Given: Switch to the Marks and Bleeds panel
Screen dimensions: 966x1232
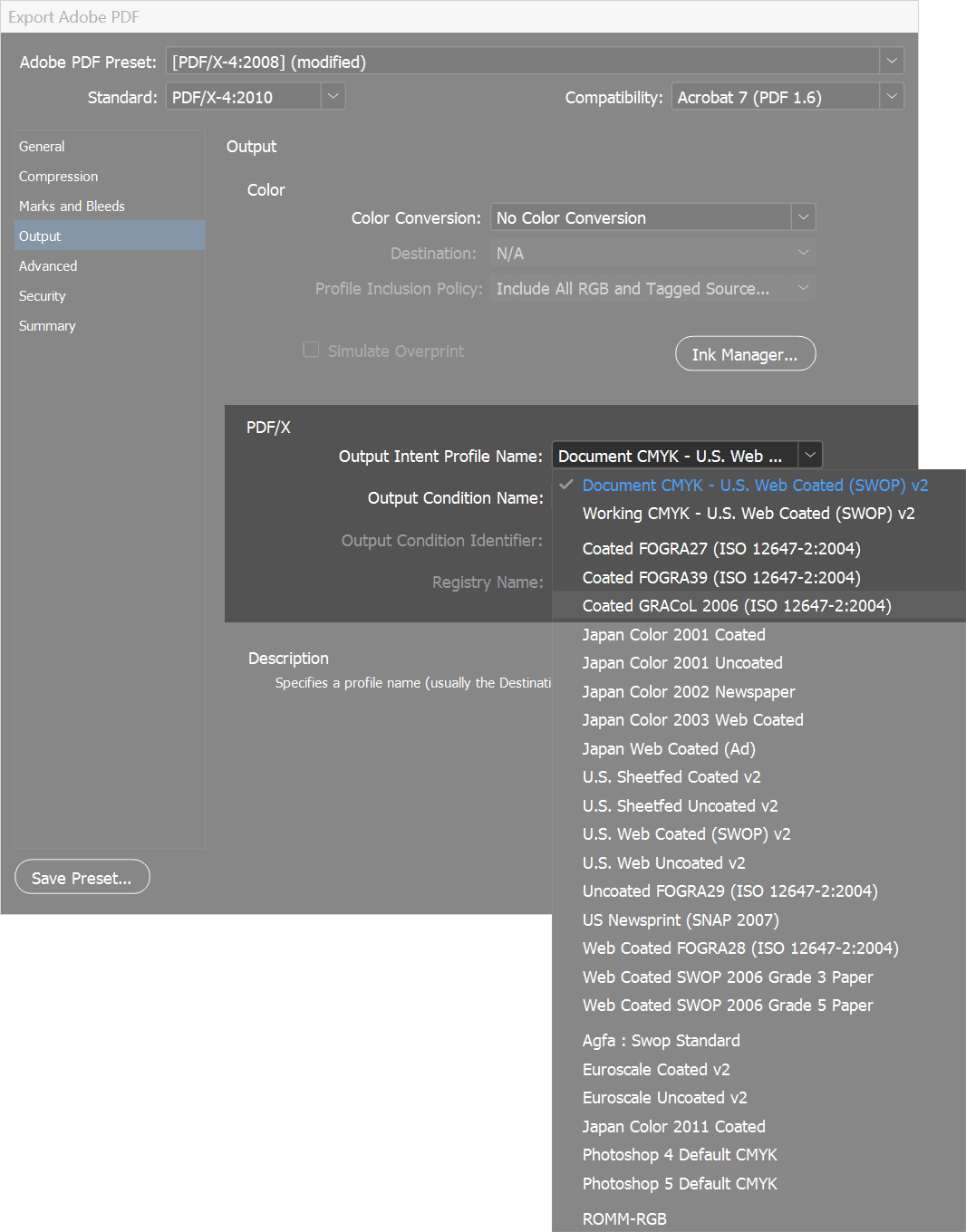Looking at the screenshot, I should [x=72, y=206].
